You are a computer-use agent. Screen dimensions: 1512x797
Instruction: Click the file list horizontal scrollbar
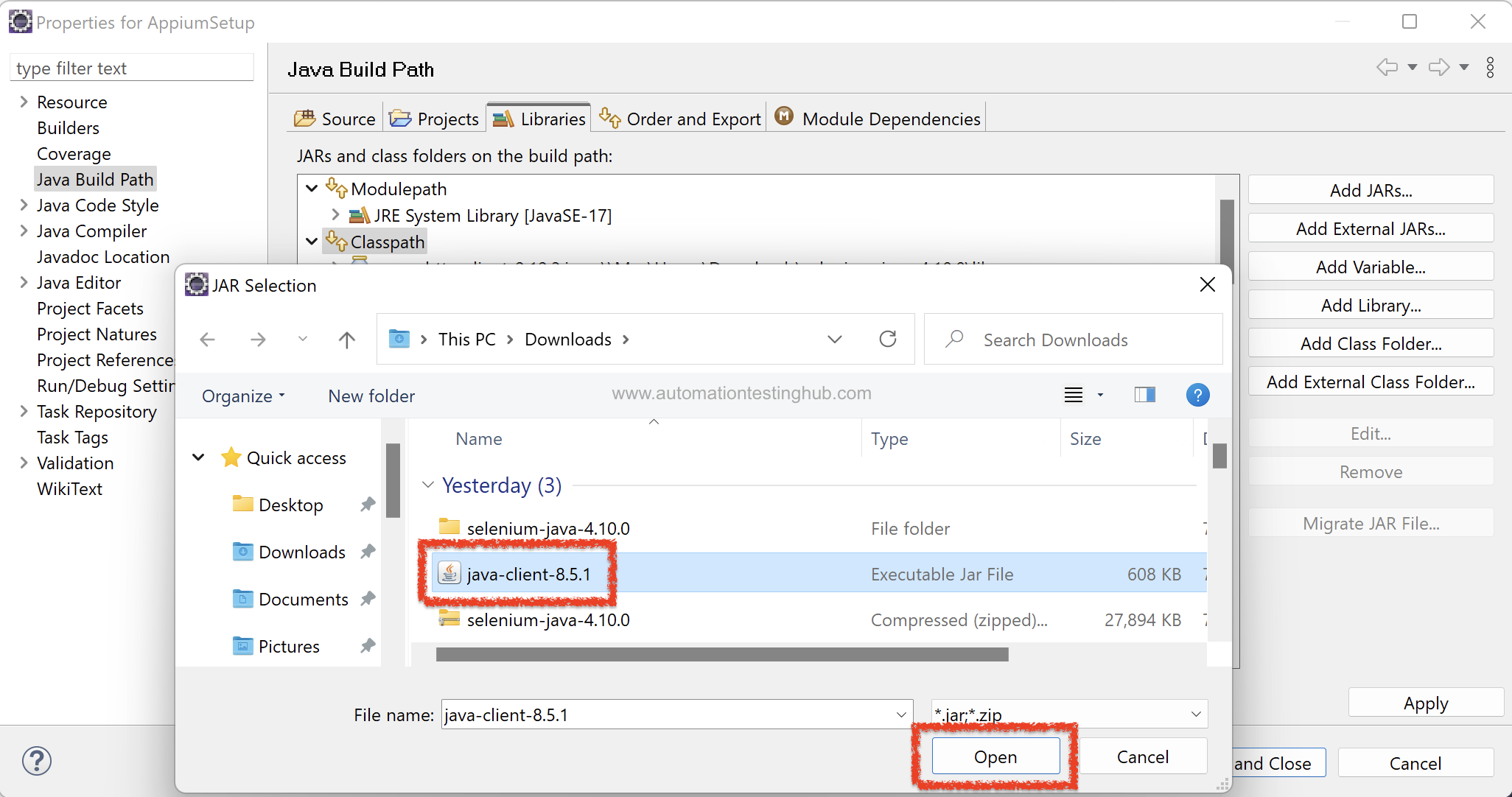tap(722, 654)
